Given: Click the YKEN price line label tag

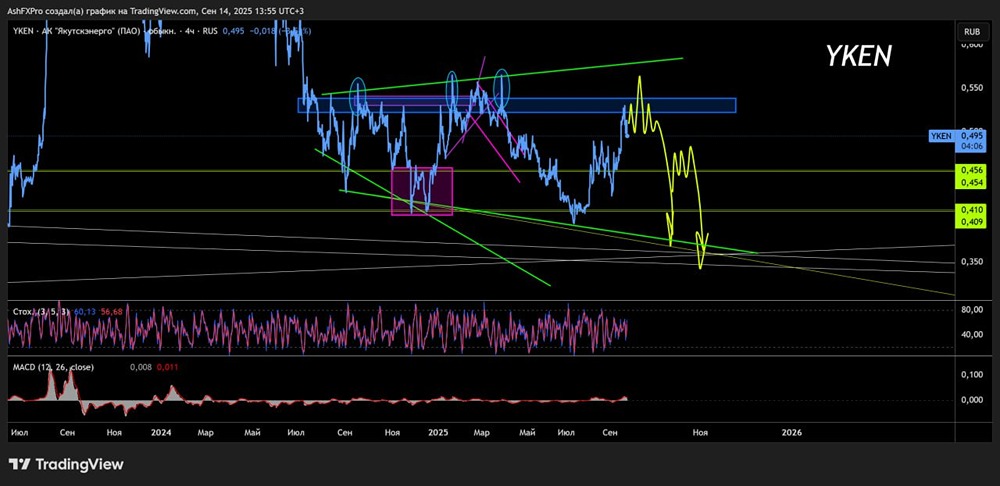Looking at the screenshot, I should click(x=942, y=135).
